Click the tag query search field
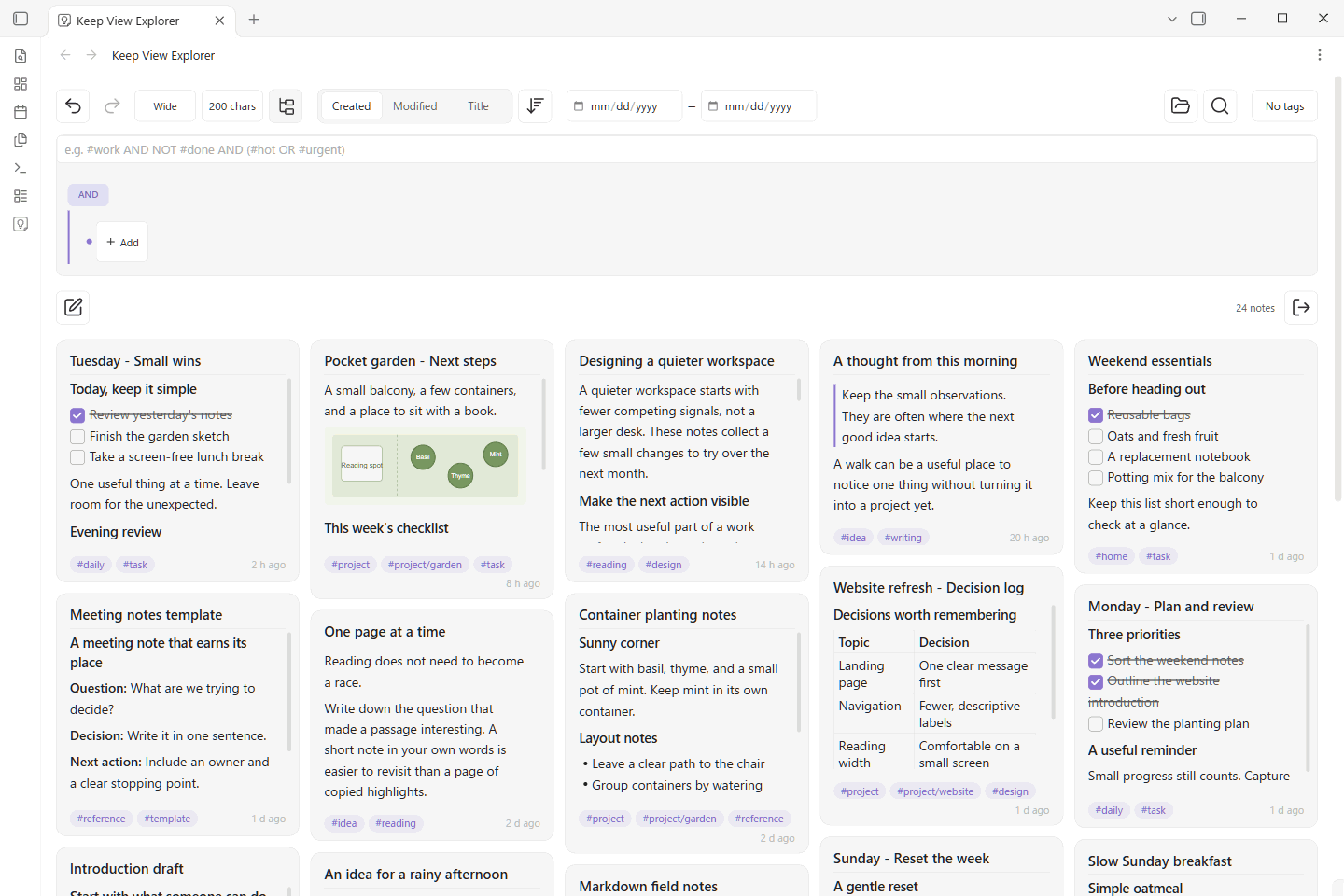Screen dimensions: 1344x896 [x=687, y=149]
